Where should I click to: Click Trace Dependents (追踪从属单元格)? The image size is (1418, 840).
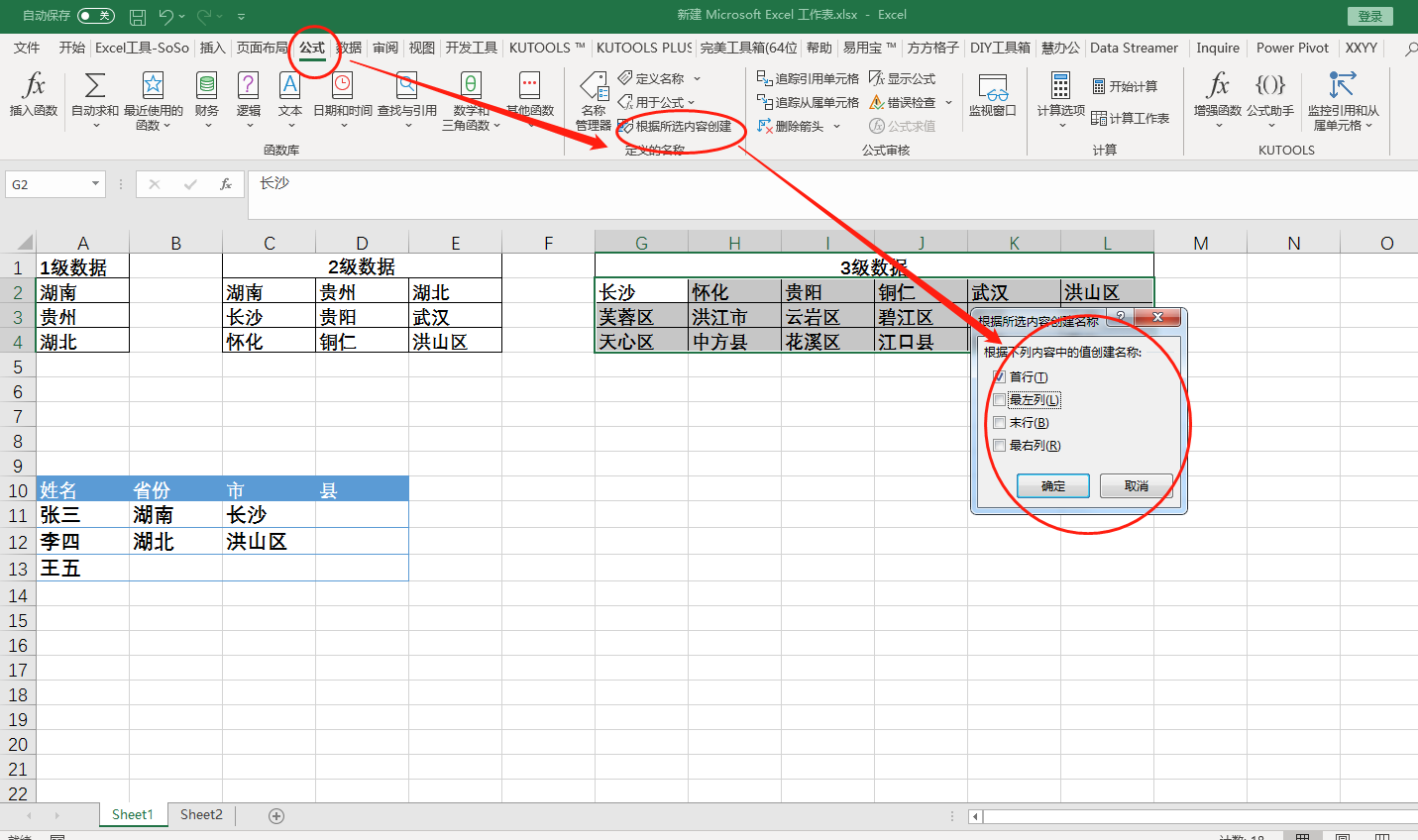(808, 102)
